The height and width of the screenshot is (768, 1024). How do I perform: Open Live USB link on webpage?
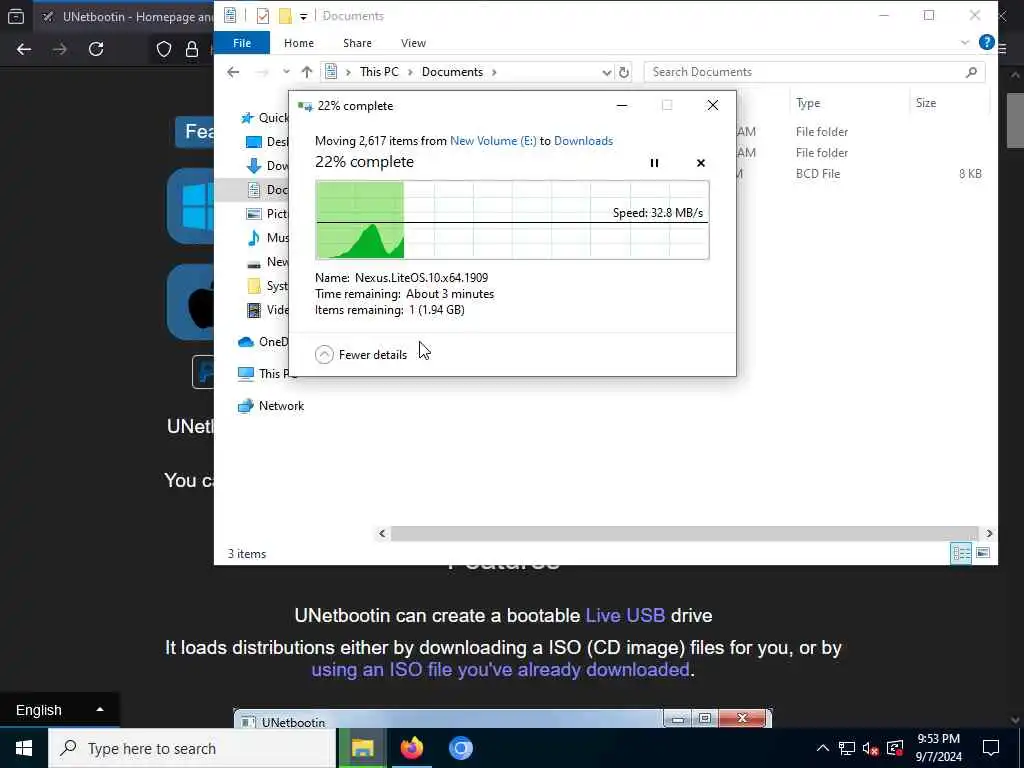point(625,616)
